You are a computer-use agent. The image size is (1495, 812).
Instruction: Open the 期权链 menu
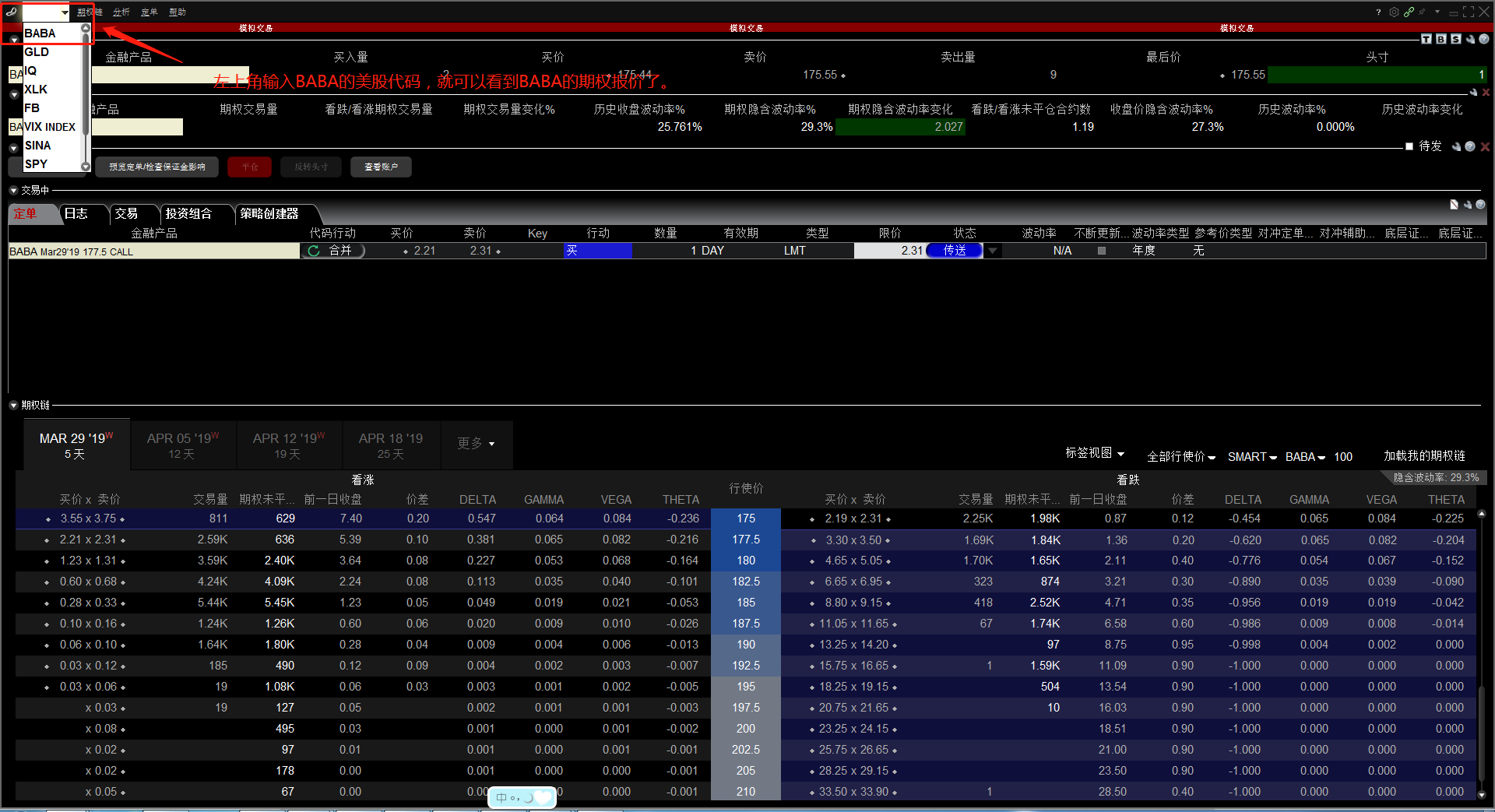[x=90, y=12]
